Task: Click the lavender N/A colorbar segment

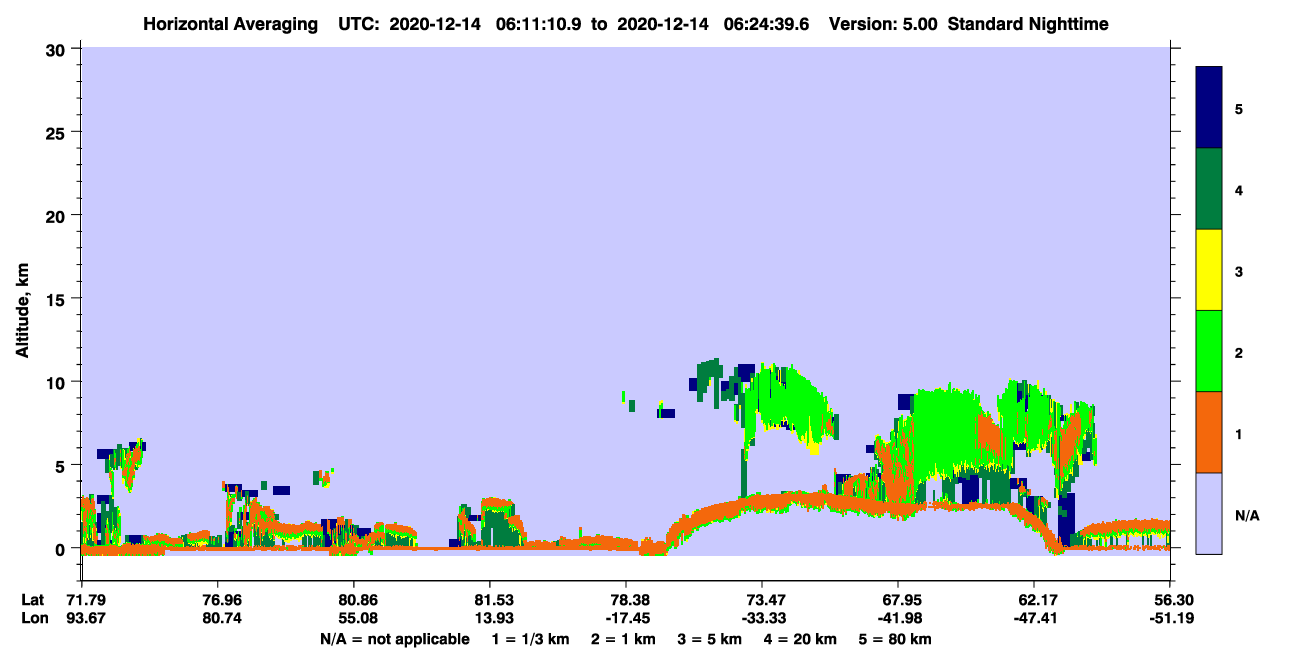Action: click(1209, 513)
